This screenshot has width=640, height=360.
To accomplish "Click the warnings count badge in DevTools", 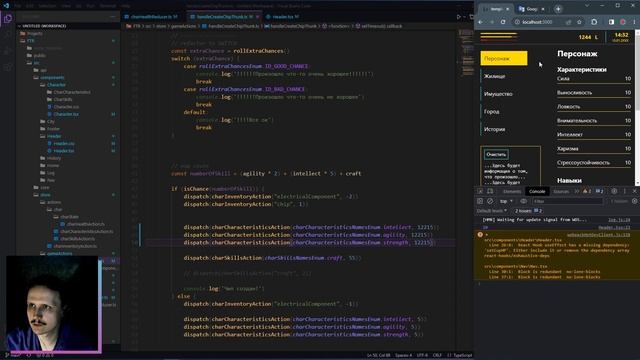I will pos(587,191).
